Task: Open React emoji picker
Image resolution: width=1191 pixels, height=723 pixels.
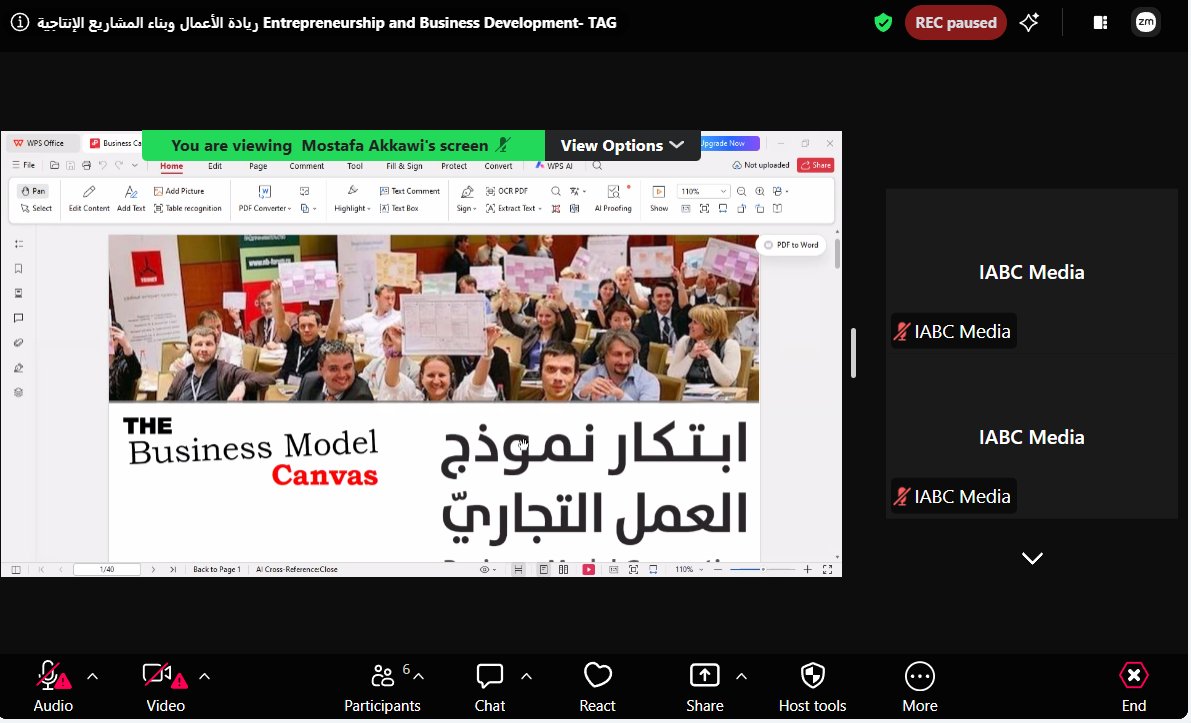Action: tap(597, 686)
